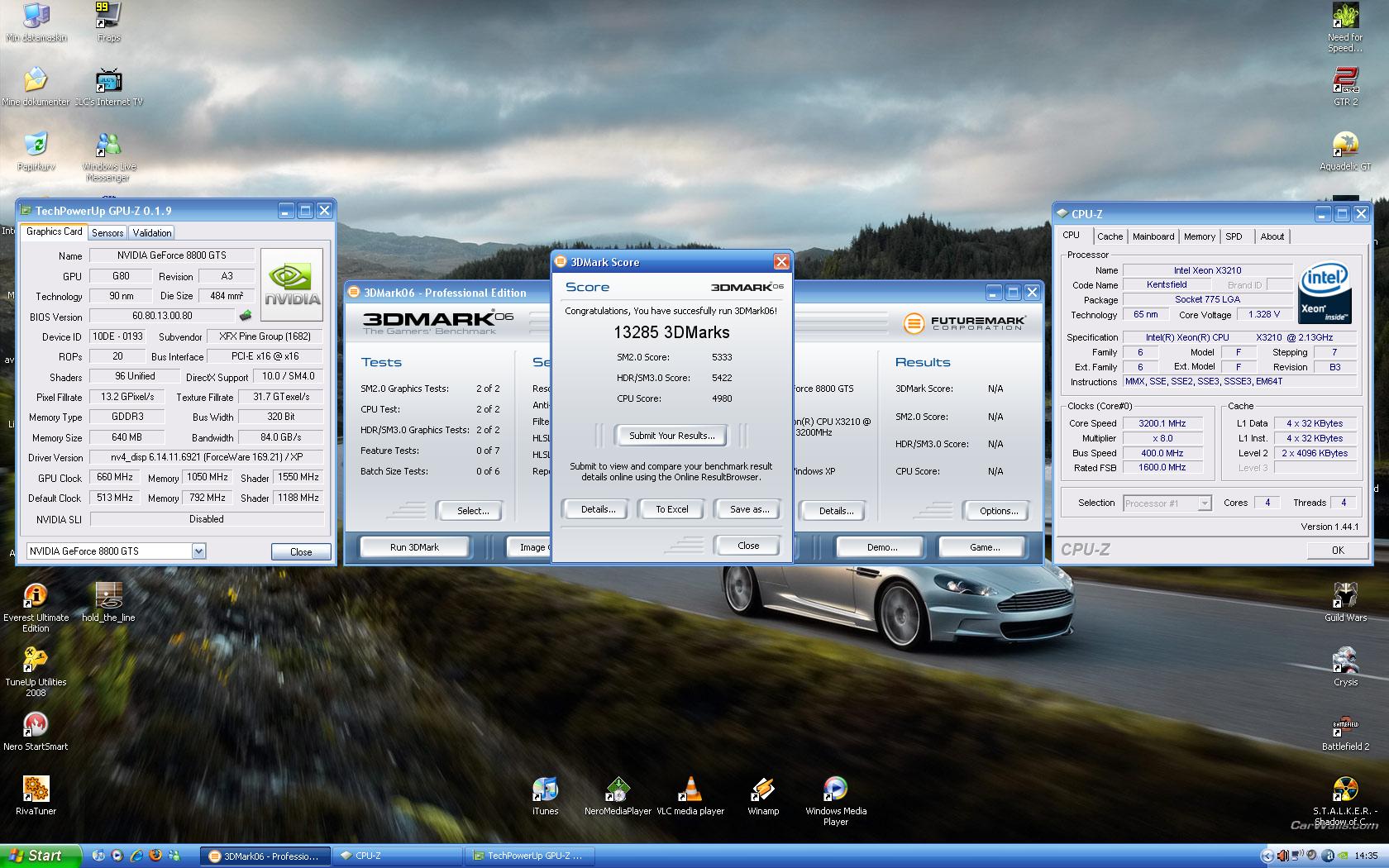Click the GPU-Z BIOS save chip icon
This screenshot has width=1389, height=868.
246,316
